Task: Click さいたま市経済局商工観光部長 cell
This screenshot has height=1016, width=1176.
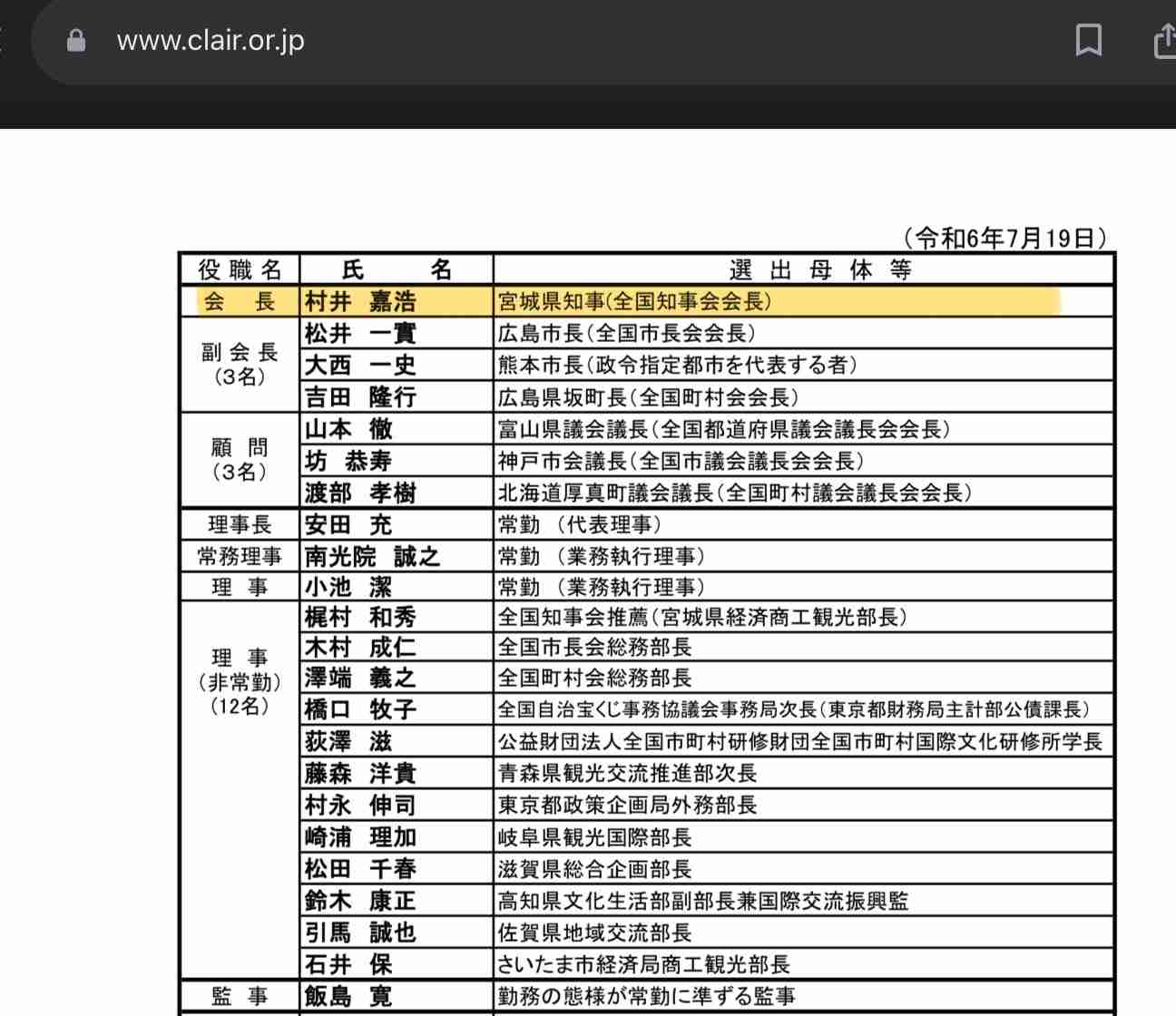Action: 804,963
